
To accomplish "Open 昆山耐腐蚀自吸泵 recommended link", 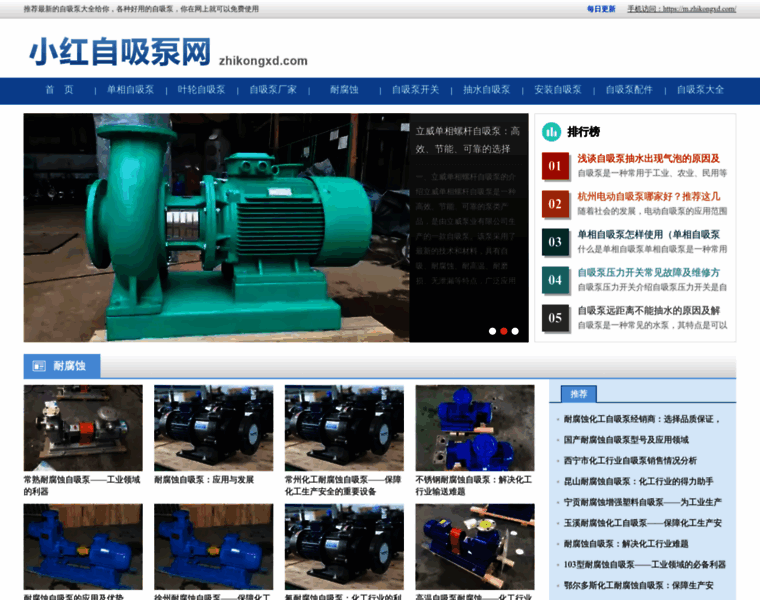I will tap(638, 482).
